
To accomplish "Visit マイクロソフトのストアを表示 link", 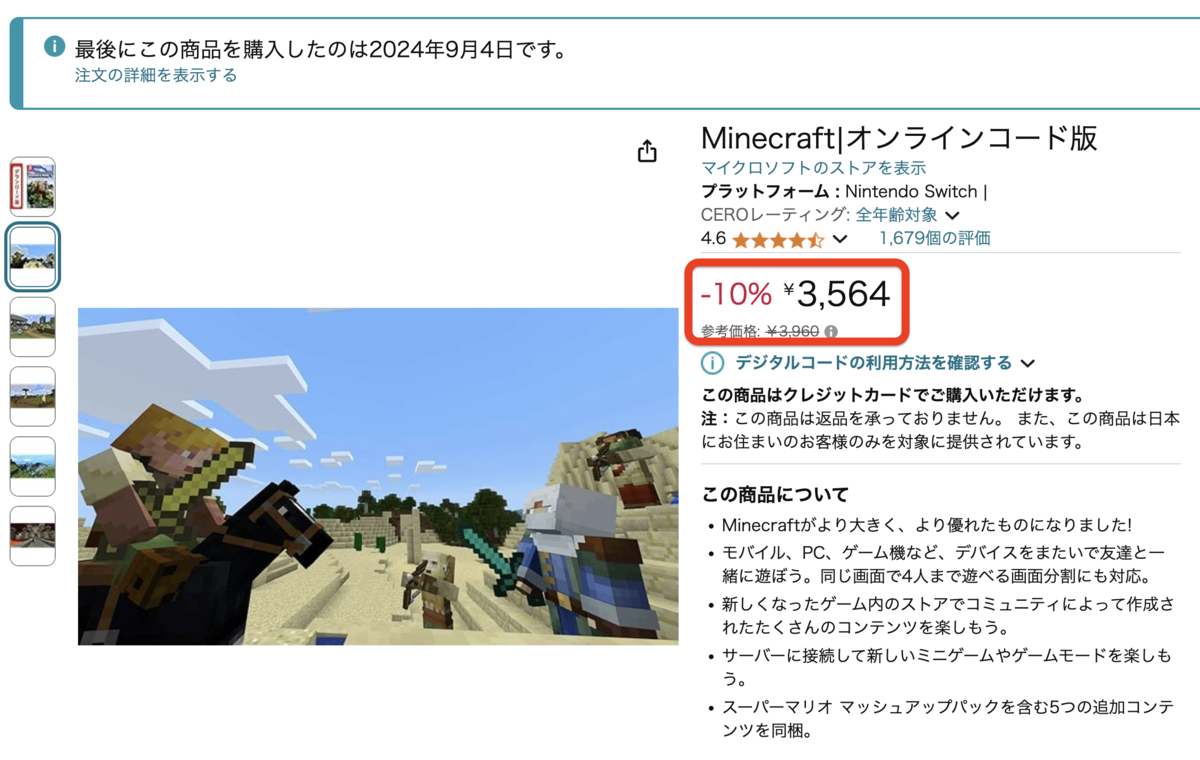I will (813, 167).
